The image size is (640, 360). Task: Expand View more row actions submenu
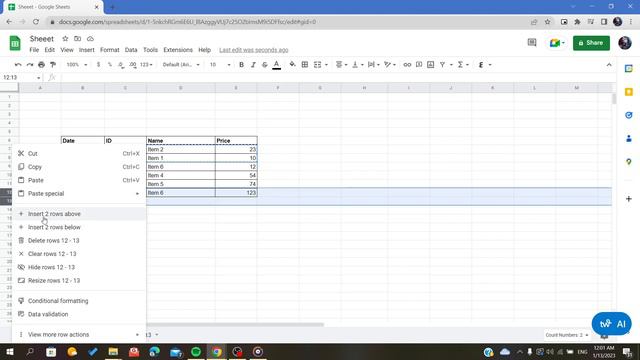79,334
